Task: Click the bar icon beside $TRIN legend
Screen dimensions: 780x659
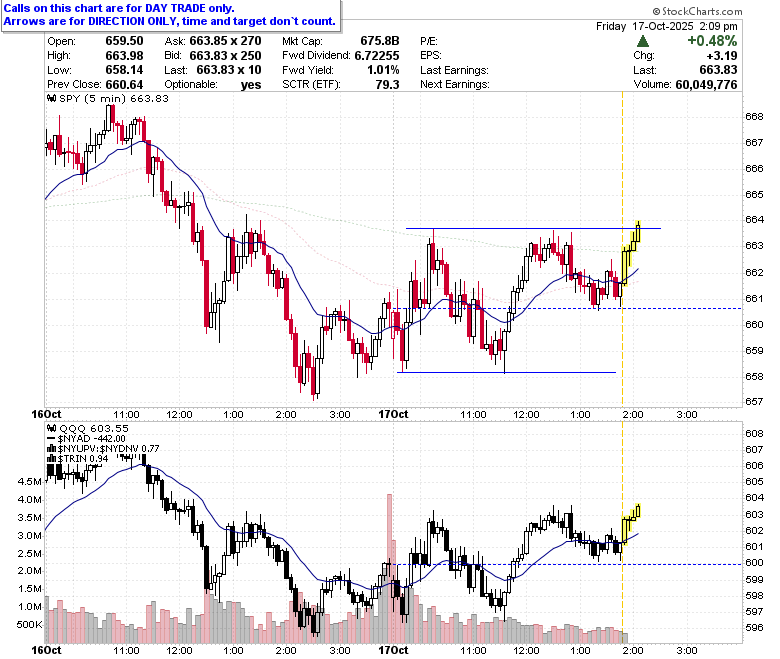Action: pos(51,459)
